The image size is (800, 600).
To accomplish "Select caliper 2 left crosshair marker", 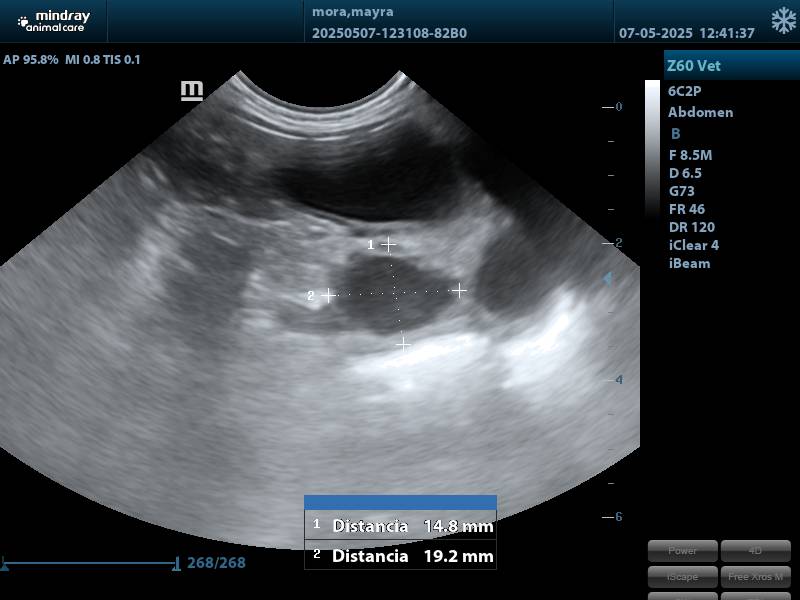I will [328, 295].
